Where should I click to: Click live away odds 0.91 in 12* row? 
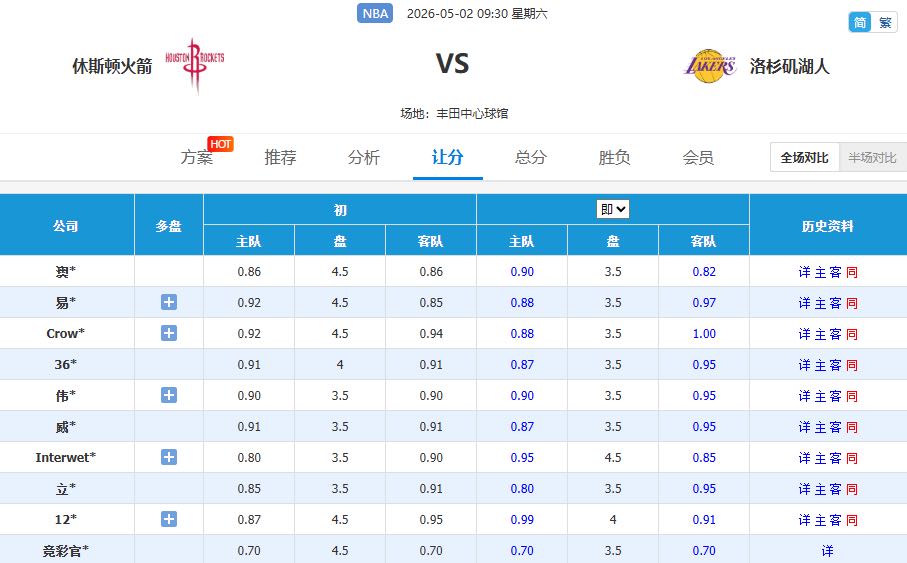(x=704, y=519)
